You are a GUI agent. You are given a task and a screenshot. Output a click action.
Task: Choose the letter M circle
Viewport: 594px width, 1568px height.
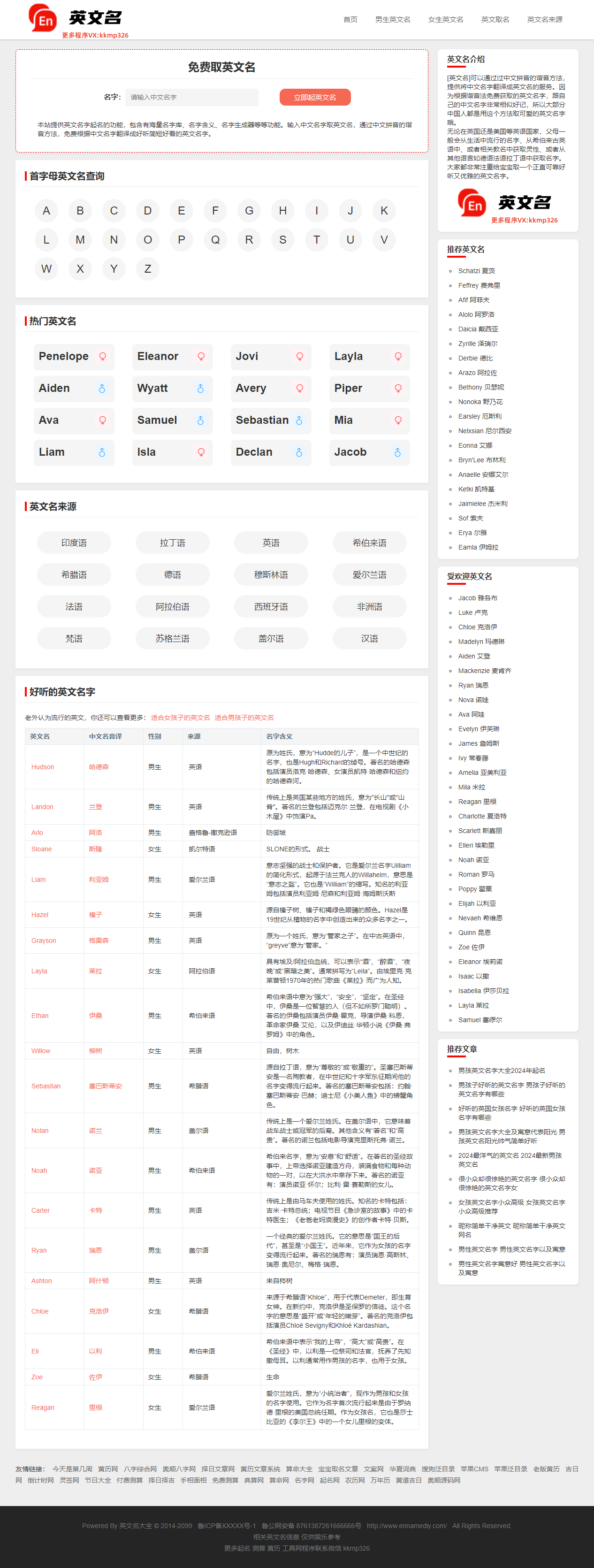pos(80,240)
